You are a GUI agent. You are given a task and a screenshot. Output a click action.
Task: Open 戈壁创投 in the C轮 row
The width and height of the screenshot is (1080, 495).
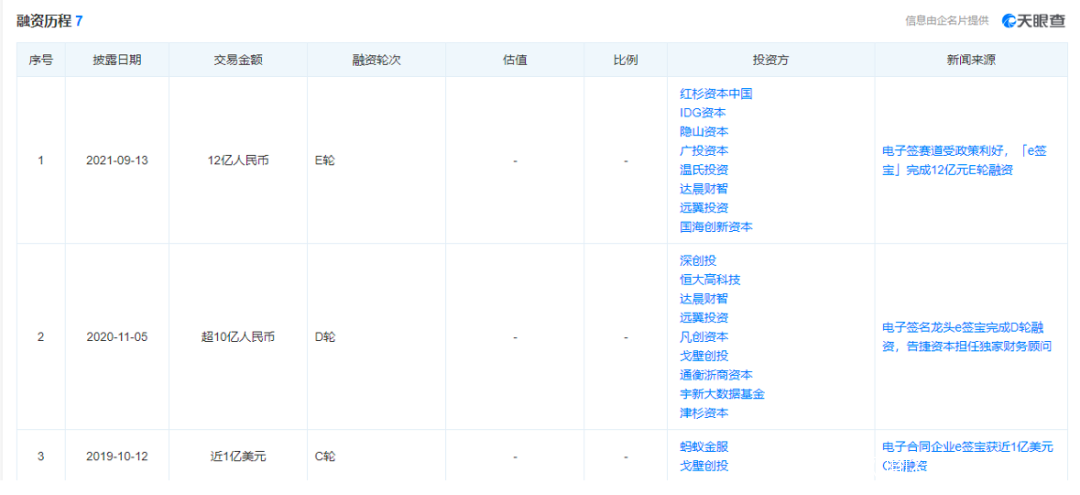[704, 466]
